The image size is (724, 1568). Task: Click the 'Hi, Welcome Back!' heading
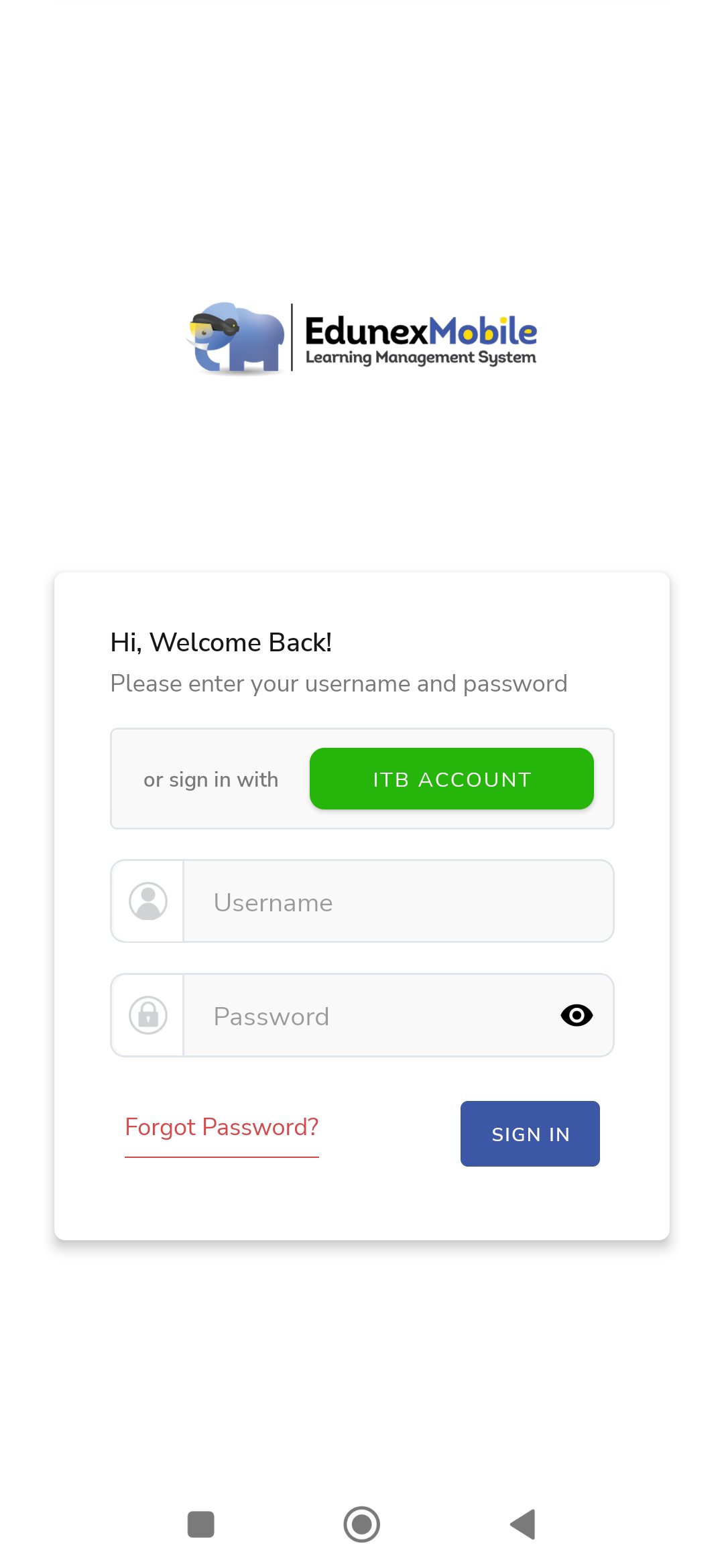[221, 641]
